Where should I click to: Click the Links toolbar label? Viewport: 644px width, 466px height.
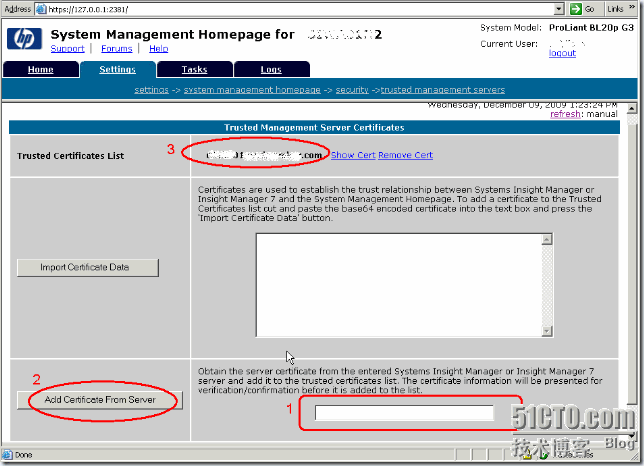coord(615,9)
